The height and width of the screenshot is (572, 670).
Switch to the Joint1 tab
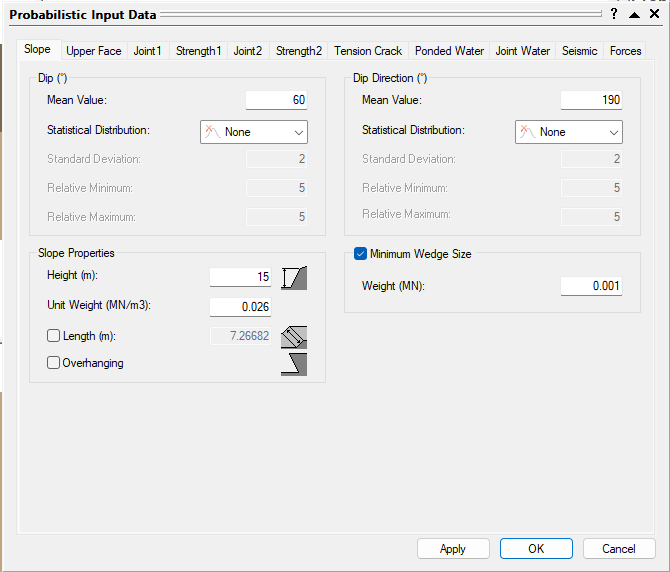tap(148, 51)
